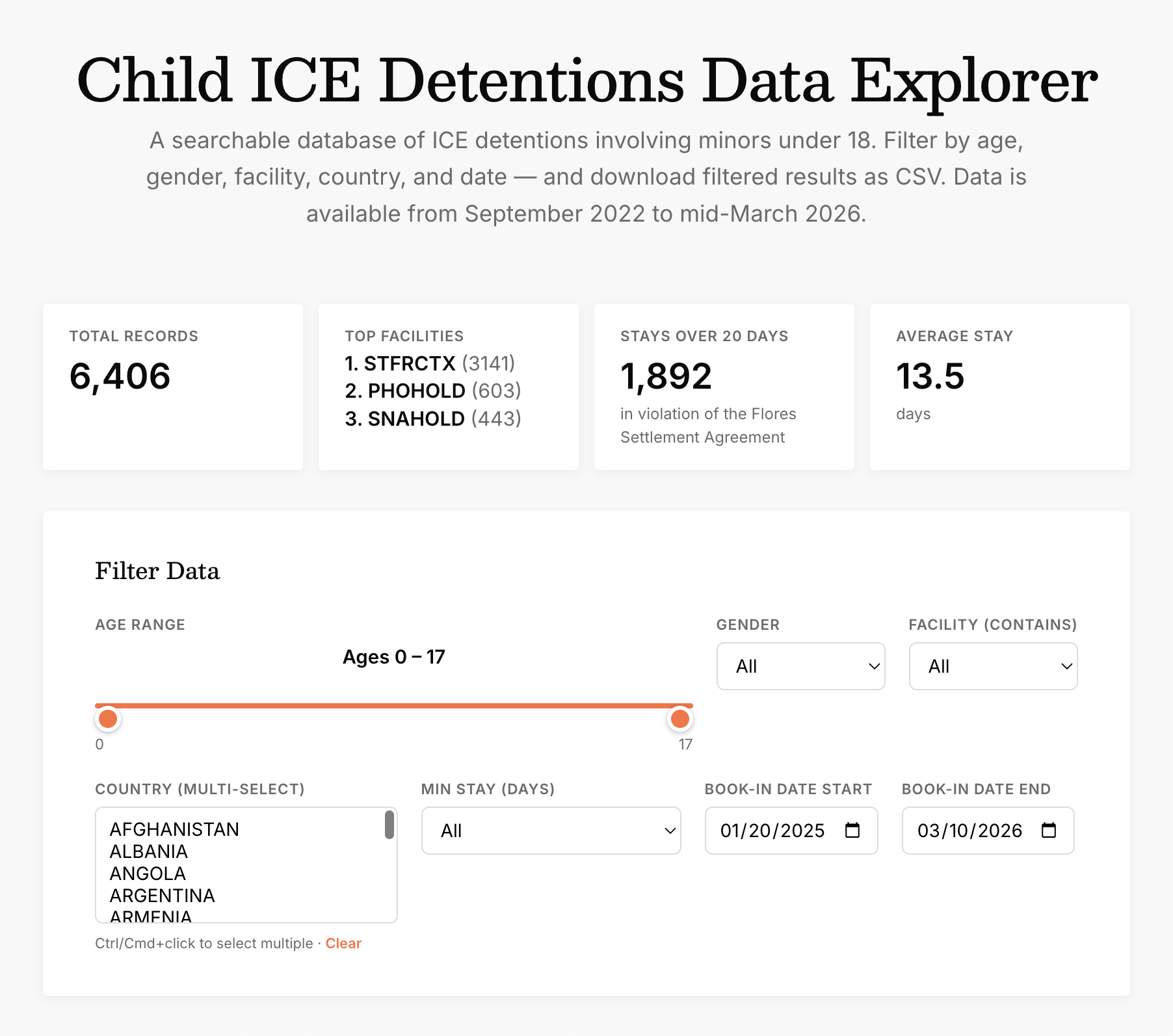1173x1036 pixels.
Task: Select ARMENIA in the country list
Action: (151, 915)
